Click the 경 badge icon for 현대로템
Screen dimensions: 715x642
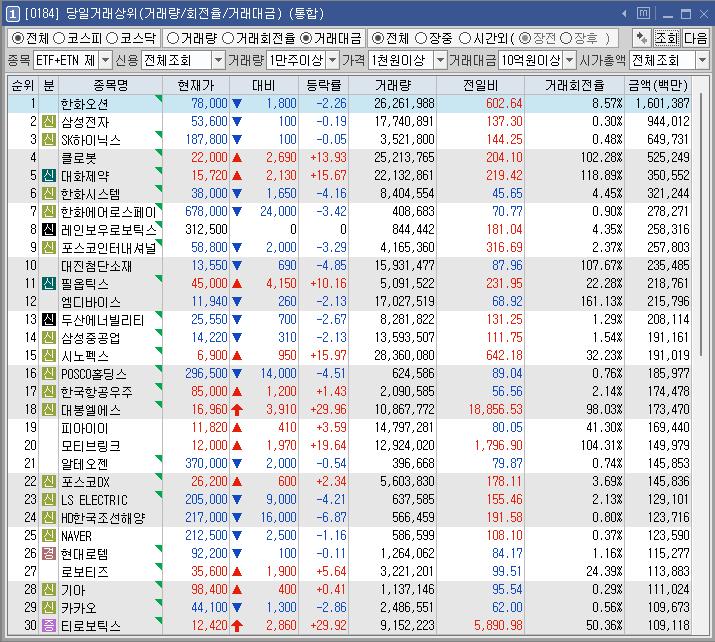pyautogui.click(x=49, y=554)
